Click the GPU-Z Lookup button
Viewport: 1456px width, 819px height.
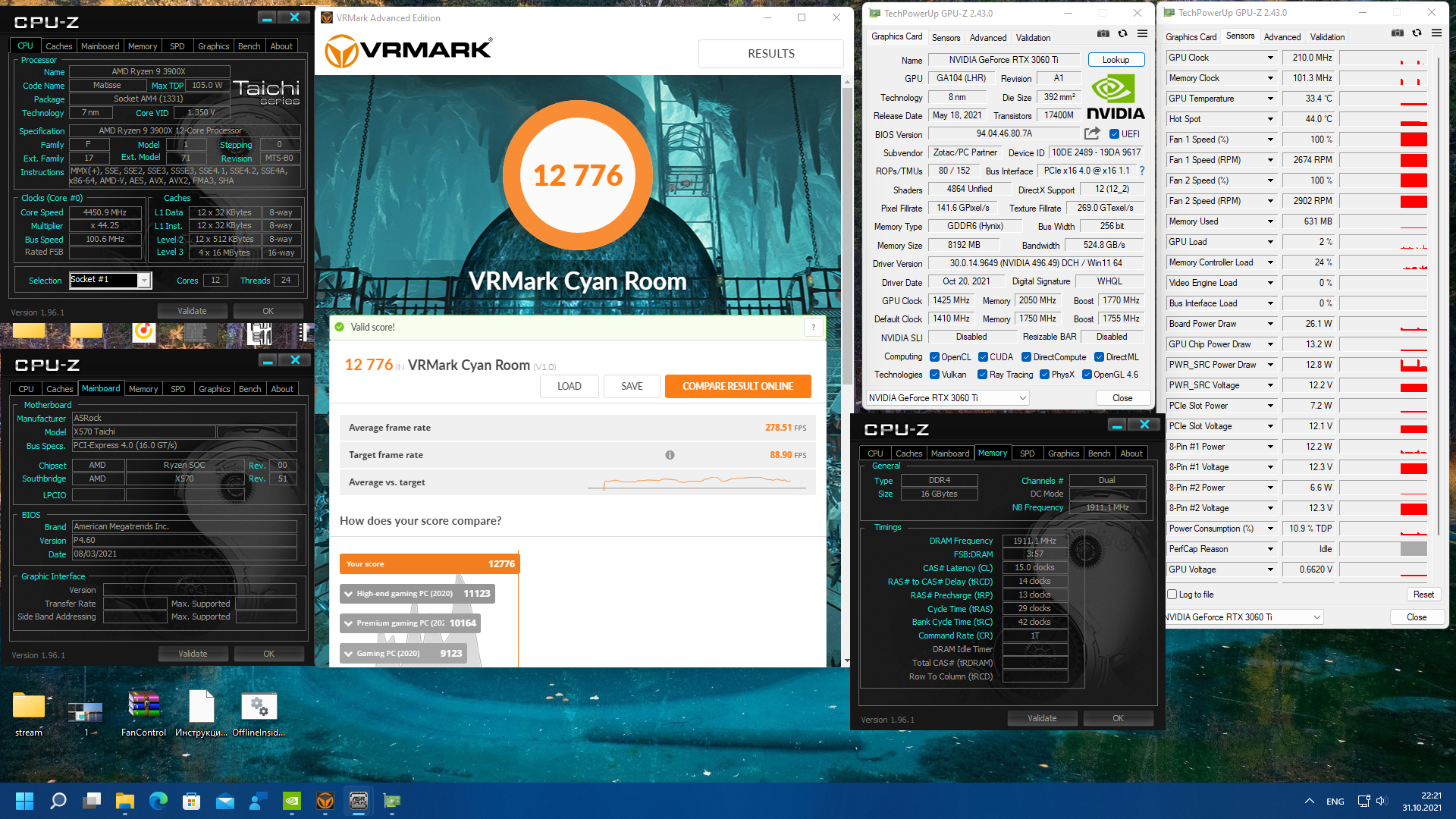1116,60
